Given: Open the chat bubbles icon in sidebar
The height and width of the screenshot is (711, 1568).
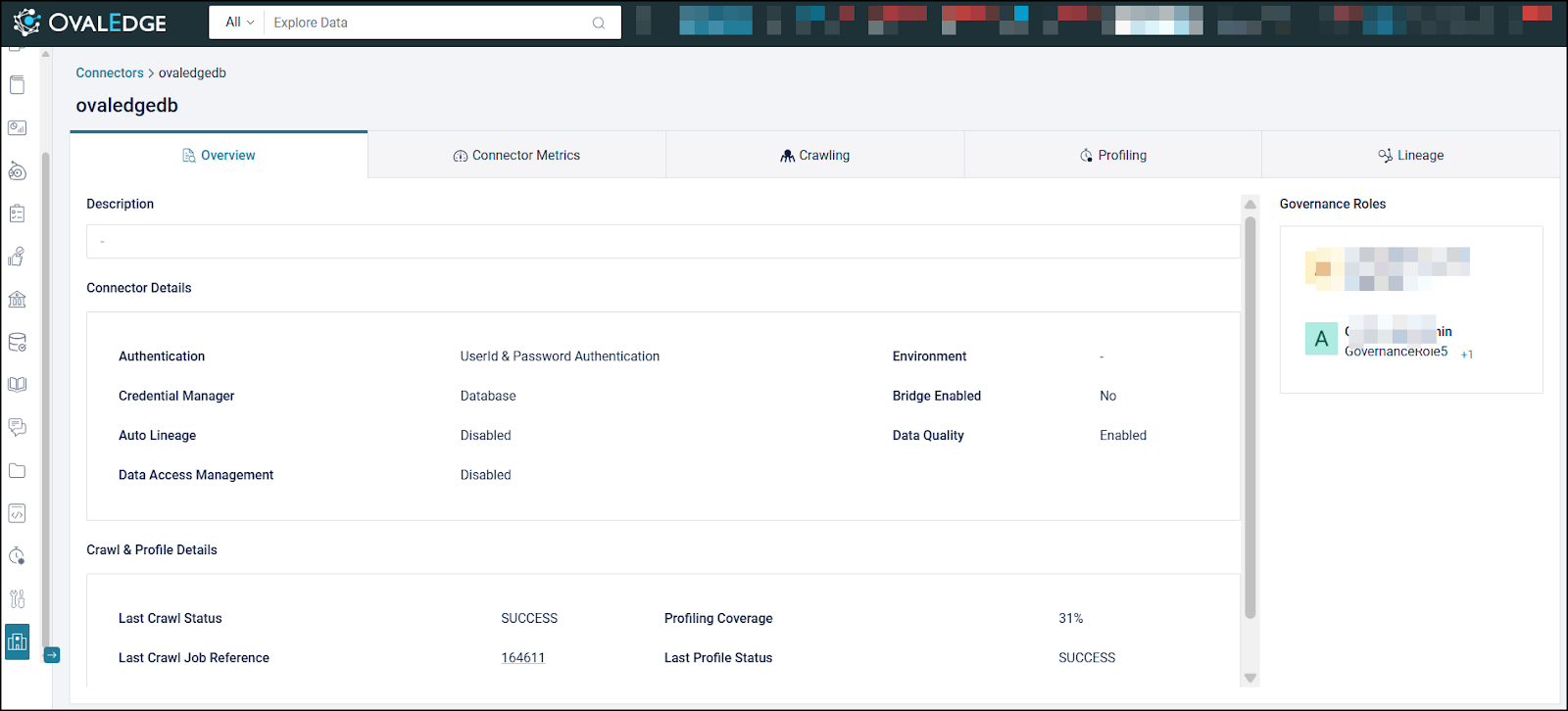Looking at the screenshot, I should click(x=17, y=428).
